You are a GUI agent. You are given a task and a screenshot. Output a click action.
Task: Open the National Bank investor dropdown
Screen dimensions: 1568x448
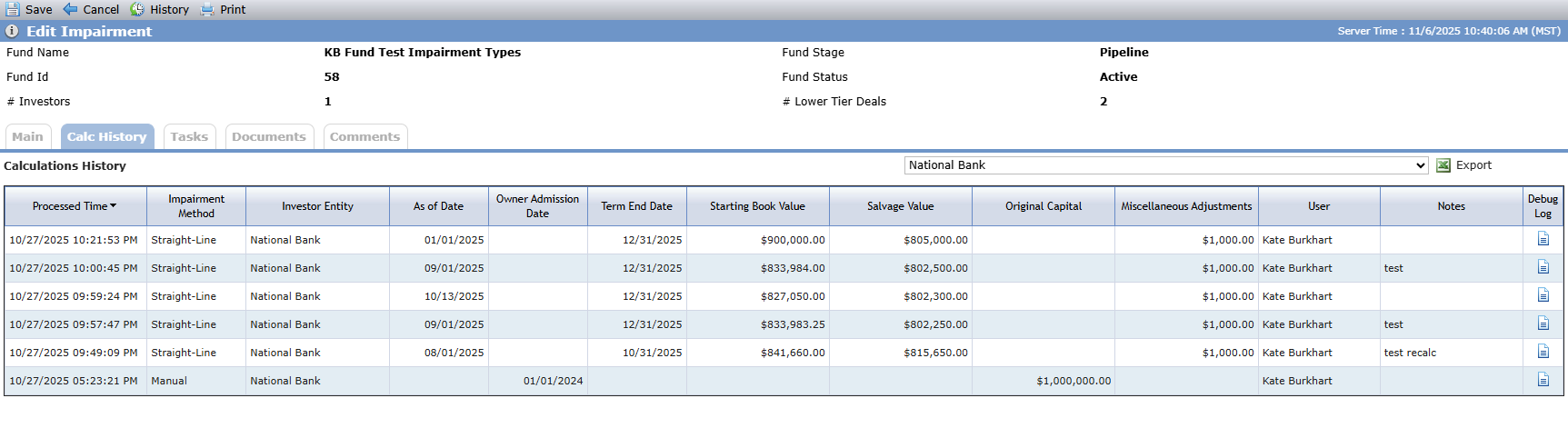(1166, 165)
